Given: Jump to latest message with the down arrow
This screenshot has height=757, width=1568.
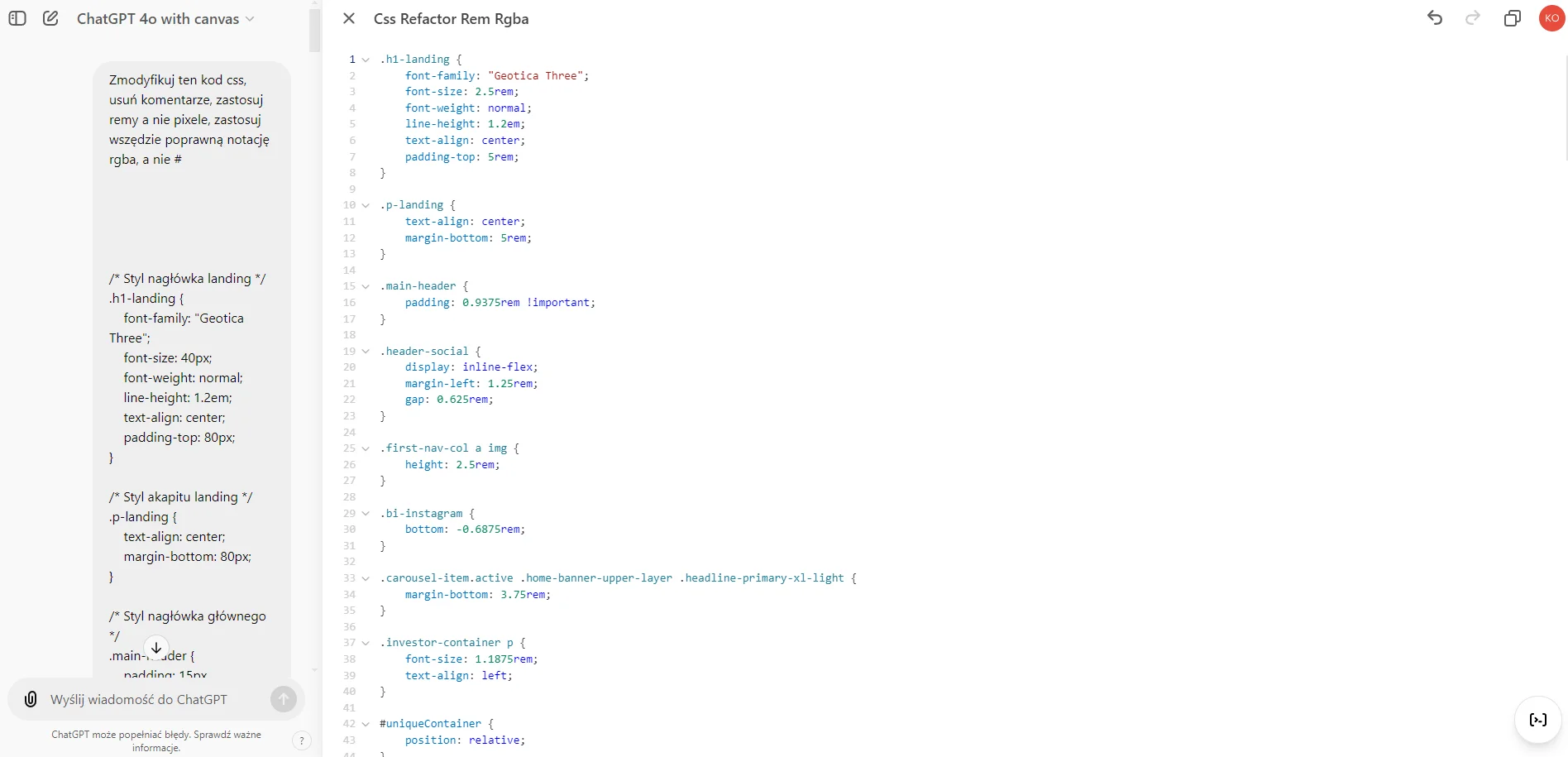Looking at the screenshot, I should coord(156,648).
